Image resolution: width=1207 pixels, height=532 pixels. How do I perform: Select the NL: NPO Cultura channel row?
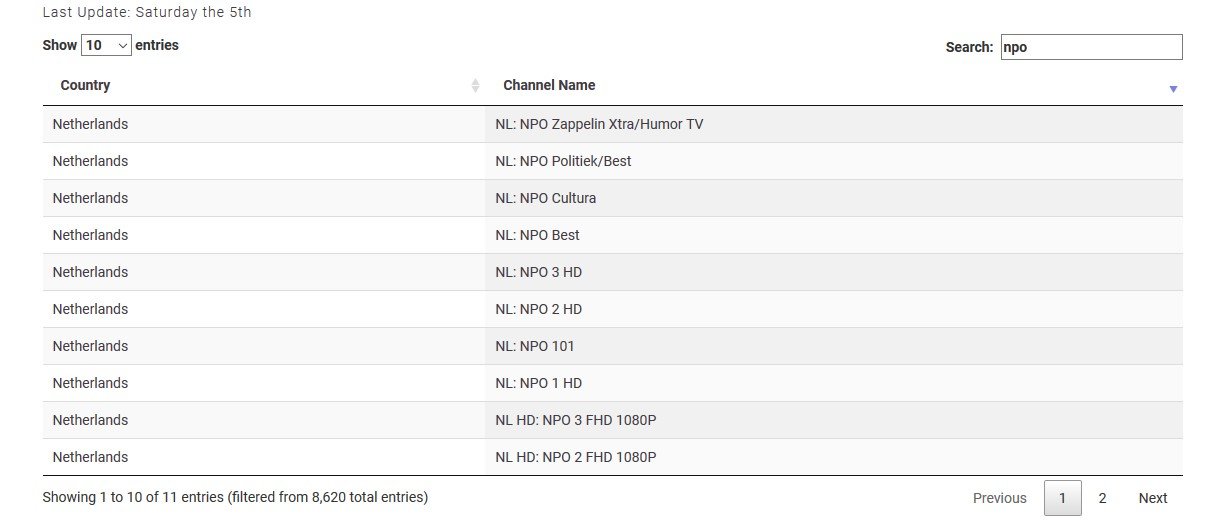coord(545,198)
